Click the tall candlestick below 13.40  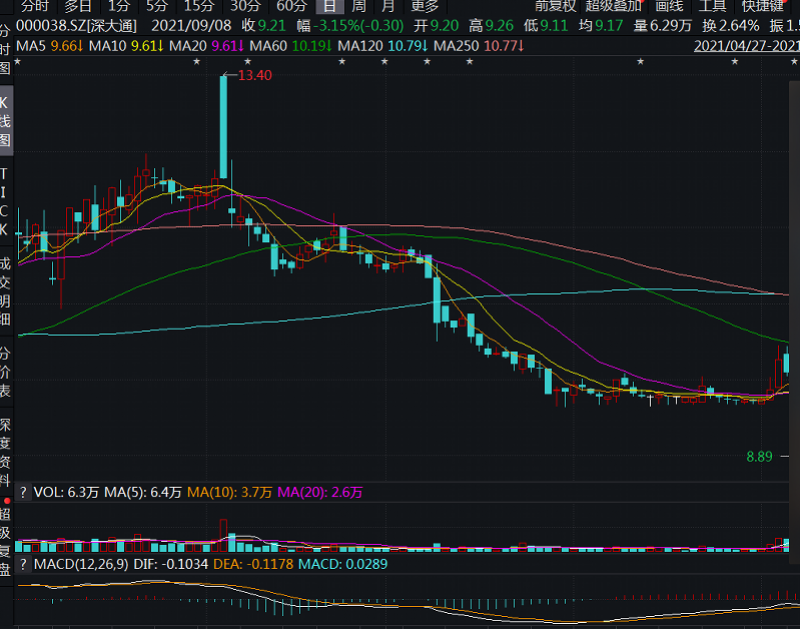click(x=223, y=127)
